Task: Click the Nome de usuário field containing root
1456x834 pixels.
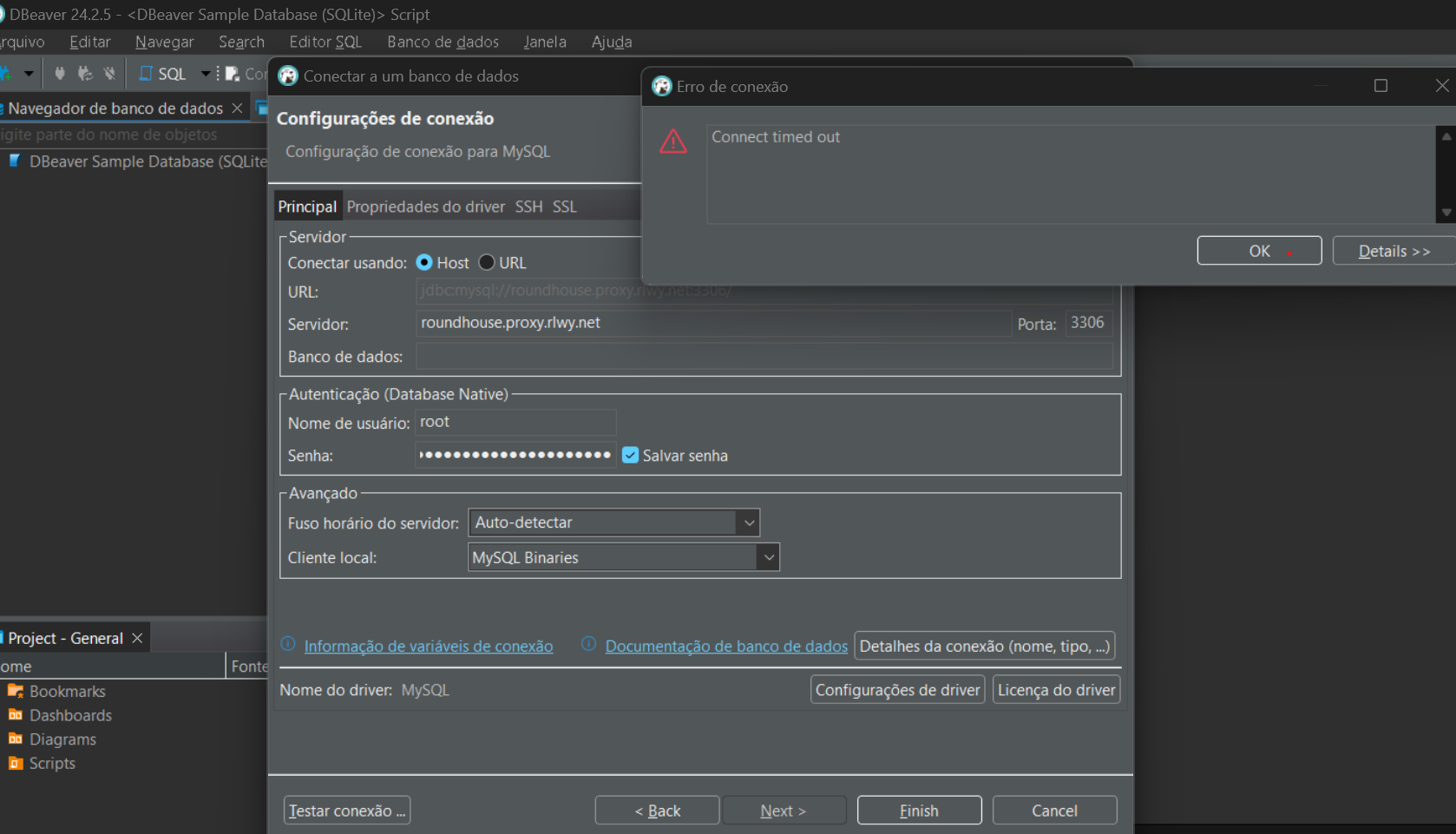Action: point(515,422)
